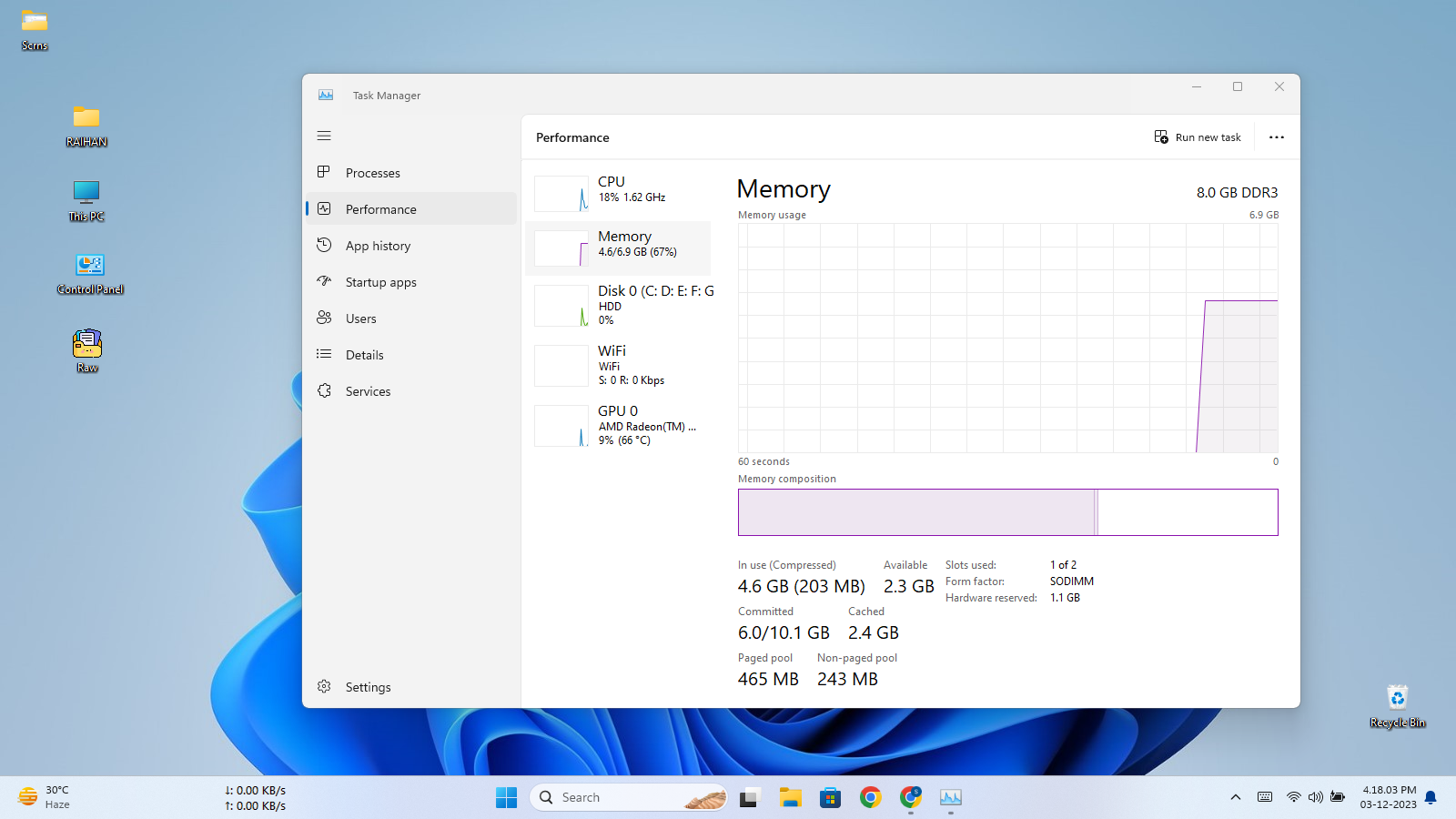The image size is (1456, 819).
Task: Select the RAIHAN folder on desktop
Action: pyautogui.click(x=86, y=126)
